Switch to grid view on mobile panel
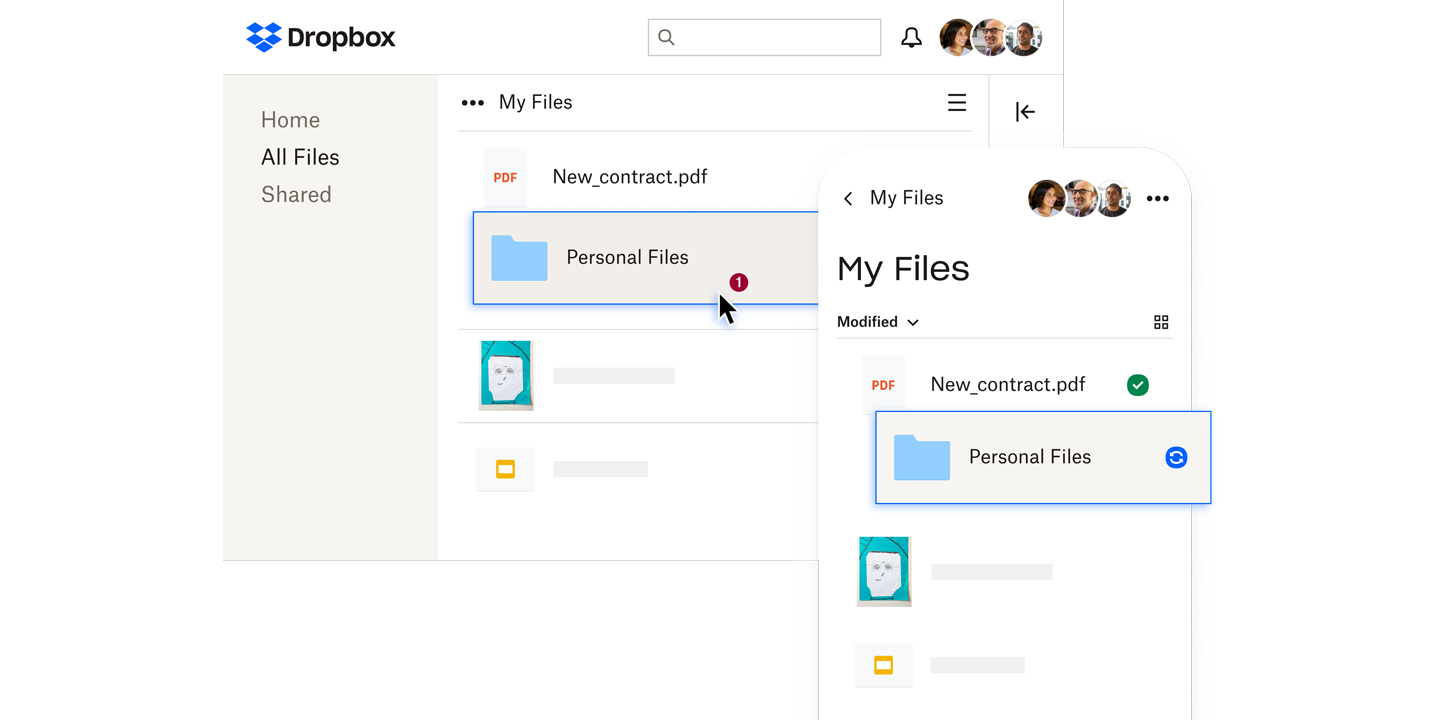Viewport: 1440px width, 720px height. [1161, 322]
